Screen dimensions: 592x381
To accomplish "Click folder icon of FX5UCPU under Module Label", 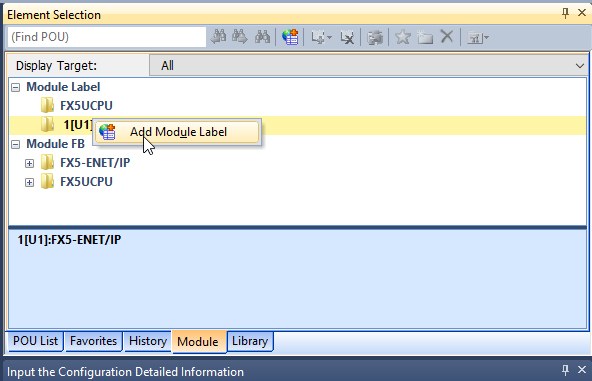I will [x=47, y=105].
